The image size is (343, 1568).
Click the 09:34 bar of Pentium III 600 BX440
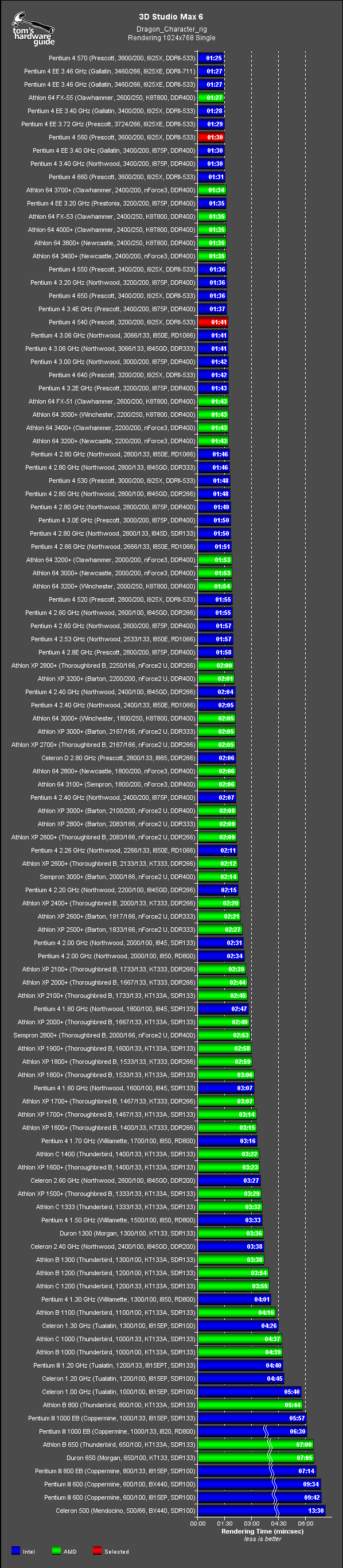pyautogui.click(x=260, y=1485)
